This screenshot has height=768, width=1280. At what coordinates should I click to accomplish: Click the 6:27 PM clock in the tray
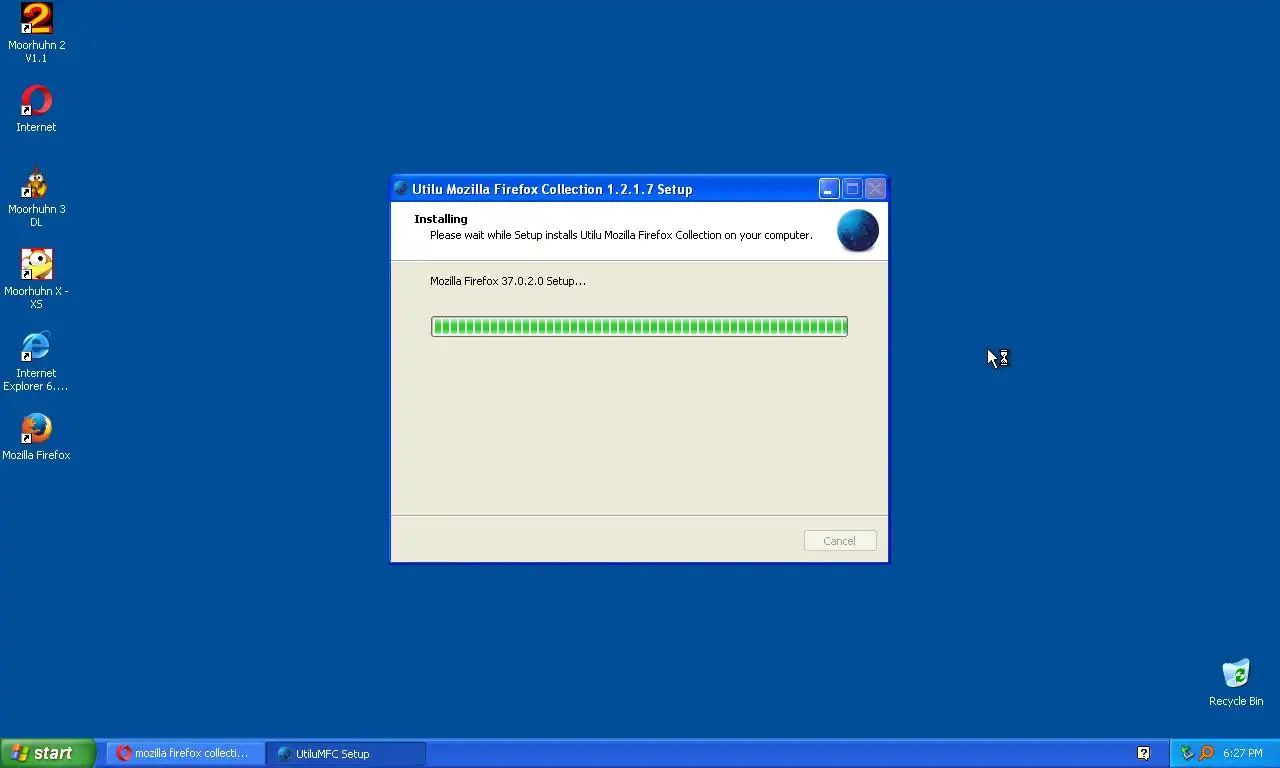pos(1242,753)
